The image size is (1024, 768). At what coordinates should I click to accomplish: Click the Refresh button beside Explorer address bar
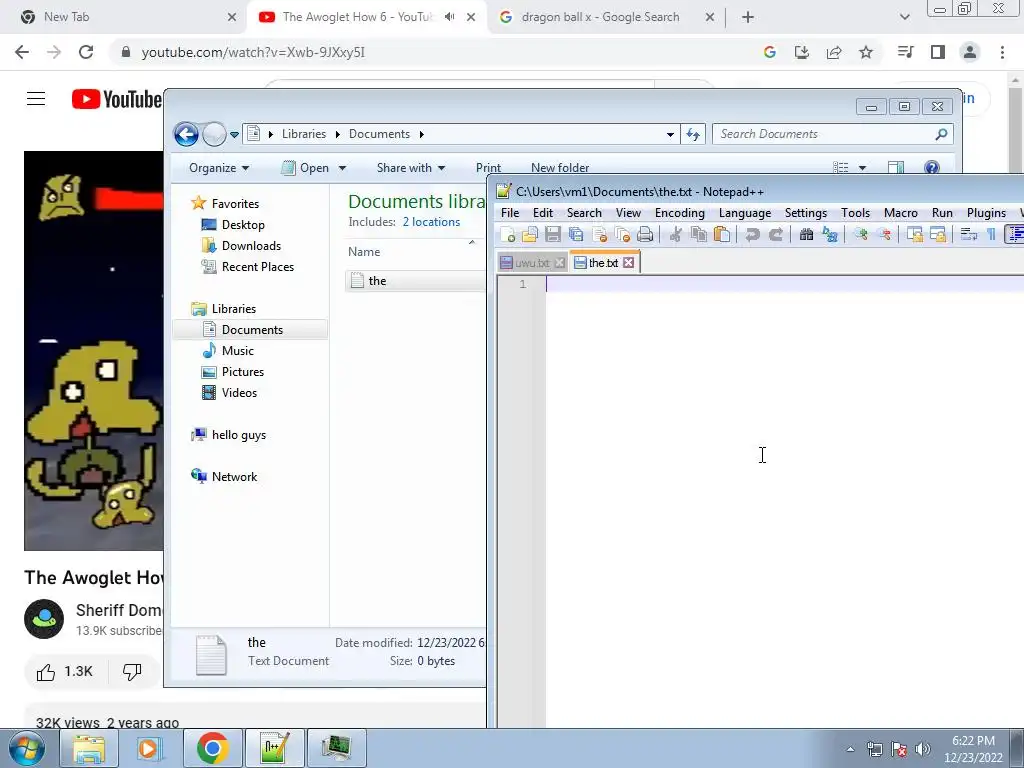(693, 135)
